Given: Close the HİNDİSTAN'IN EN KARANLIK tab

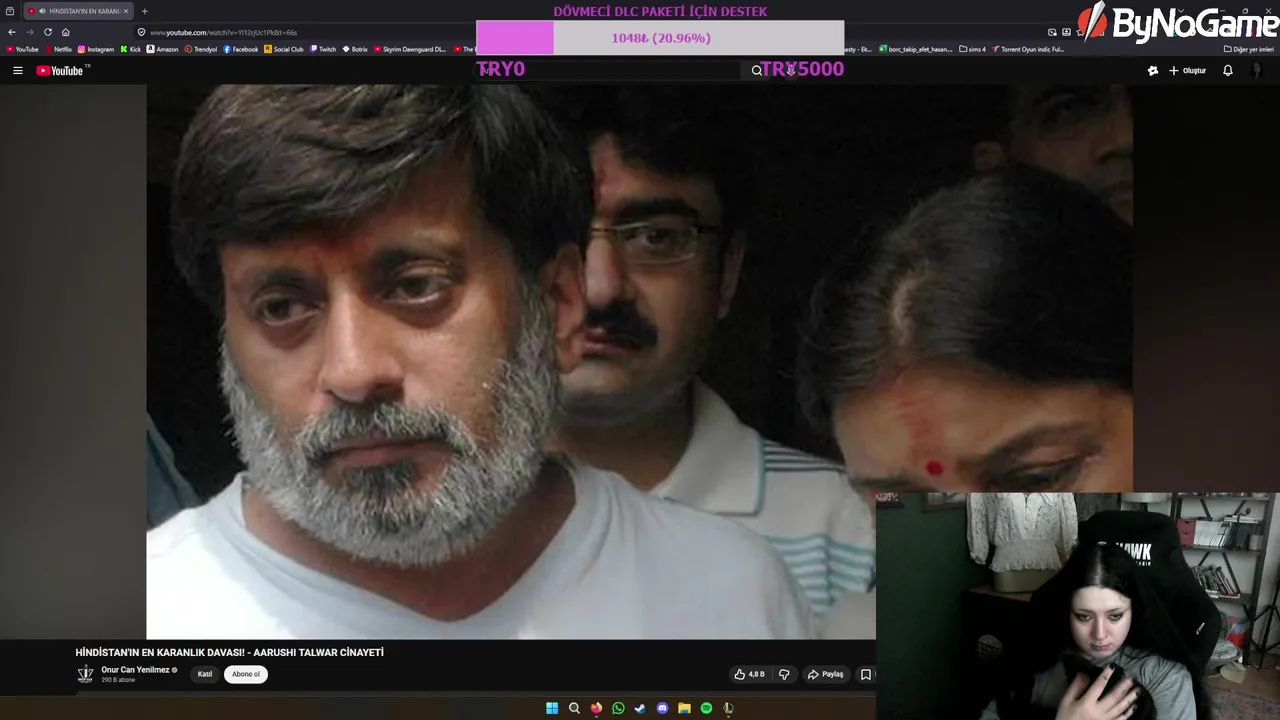Looking at the screenshot, I should (126, 11).
